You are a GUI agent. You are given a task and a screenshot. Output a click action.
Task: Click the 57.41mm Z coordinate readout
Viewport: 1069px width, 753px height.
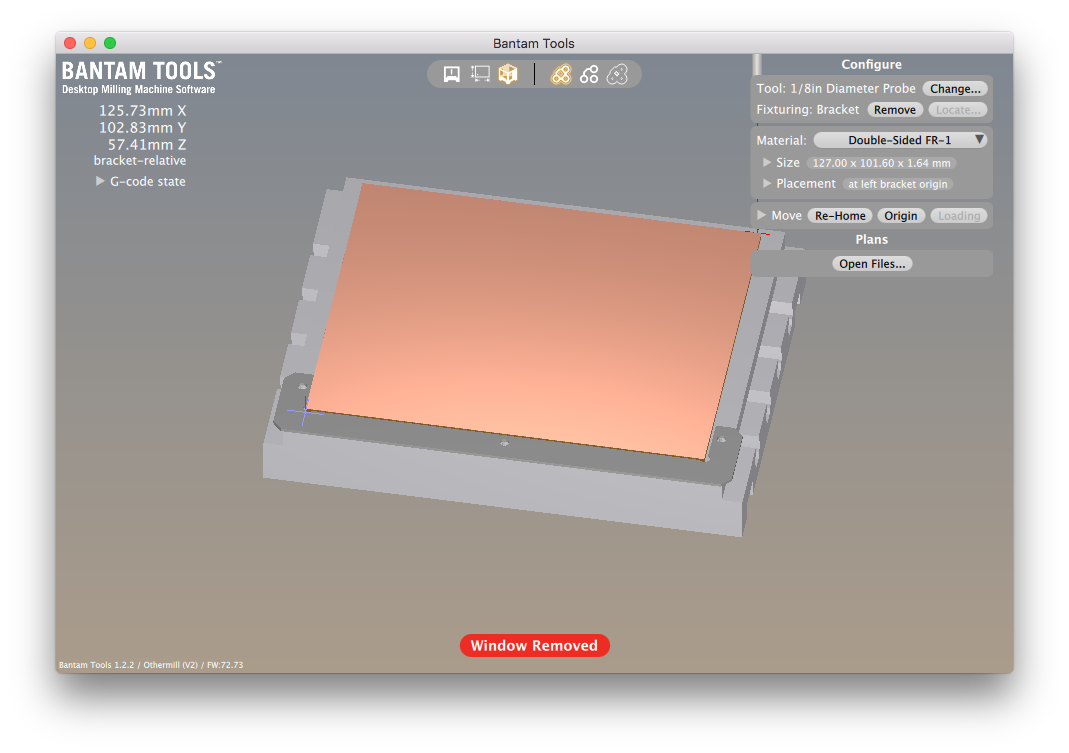coord(147,145)
